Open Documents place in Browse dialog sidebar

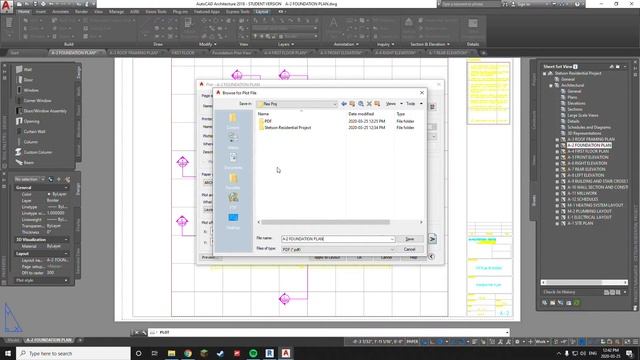point(233,160)
